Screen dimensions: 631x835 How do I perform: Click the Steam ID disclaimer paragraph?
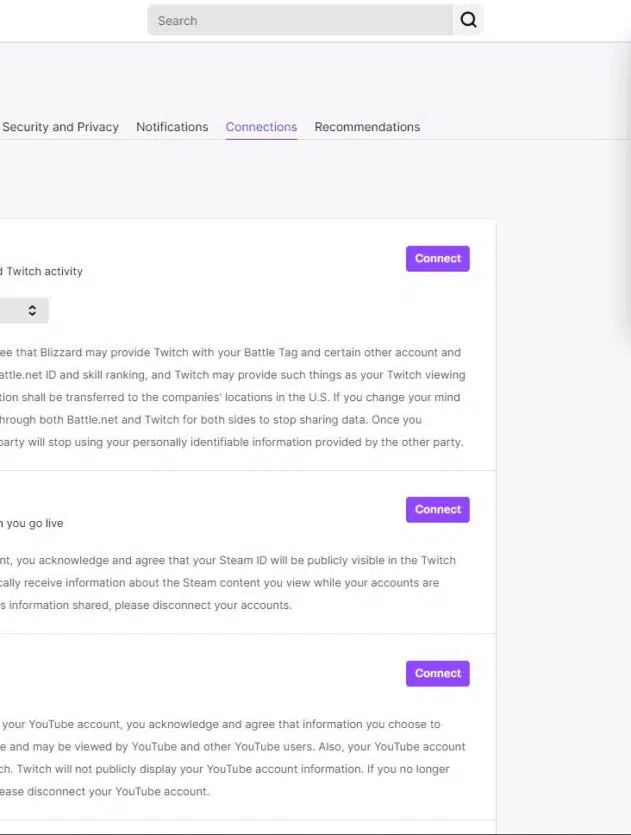228,583
